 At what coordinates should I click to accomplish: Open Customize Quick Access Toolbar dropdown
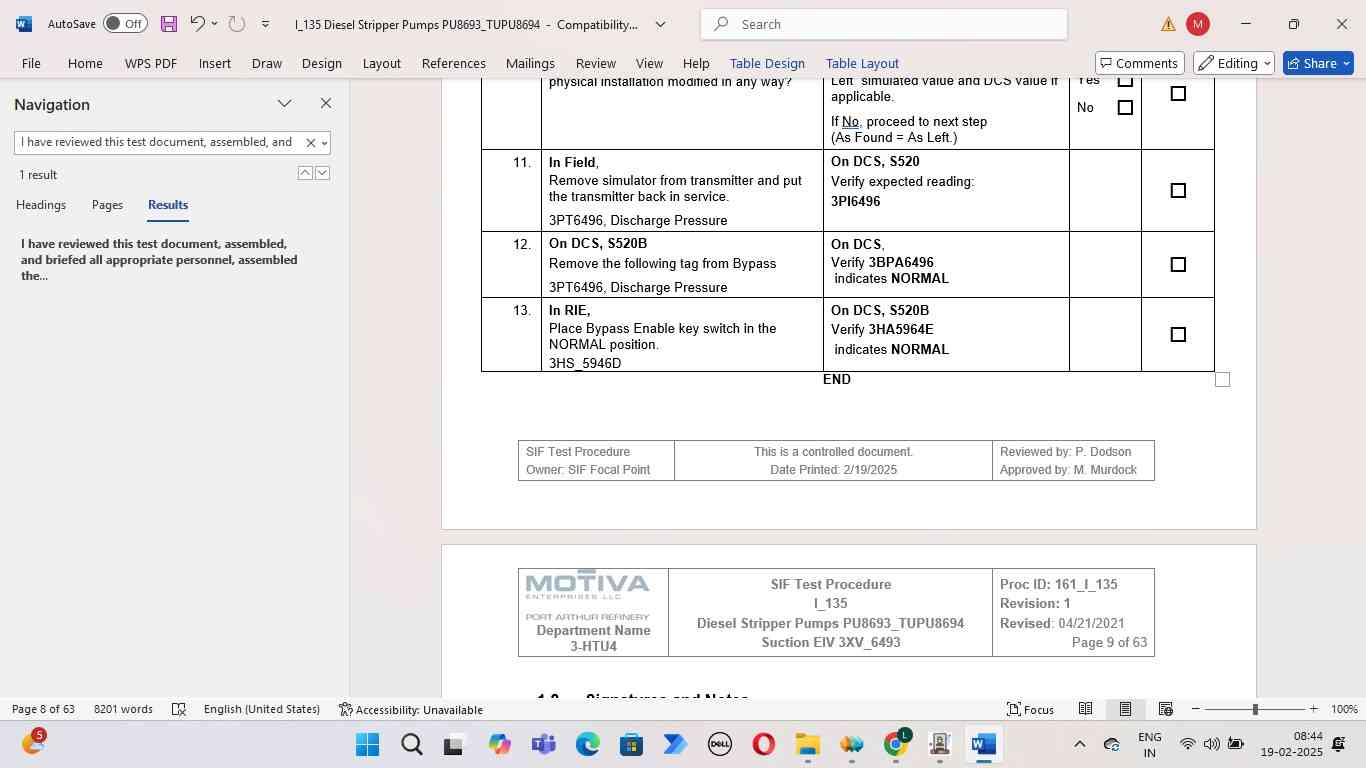pyautogui.click(x=265, y=23)
